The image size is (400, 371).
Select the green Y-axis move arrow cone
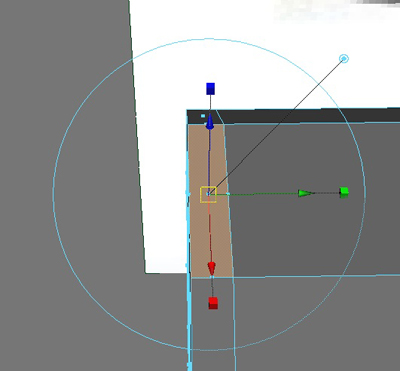(306, 193)
